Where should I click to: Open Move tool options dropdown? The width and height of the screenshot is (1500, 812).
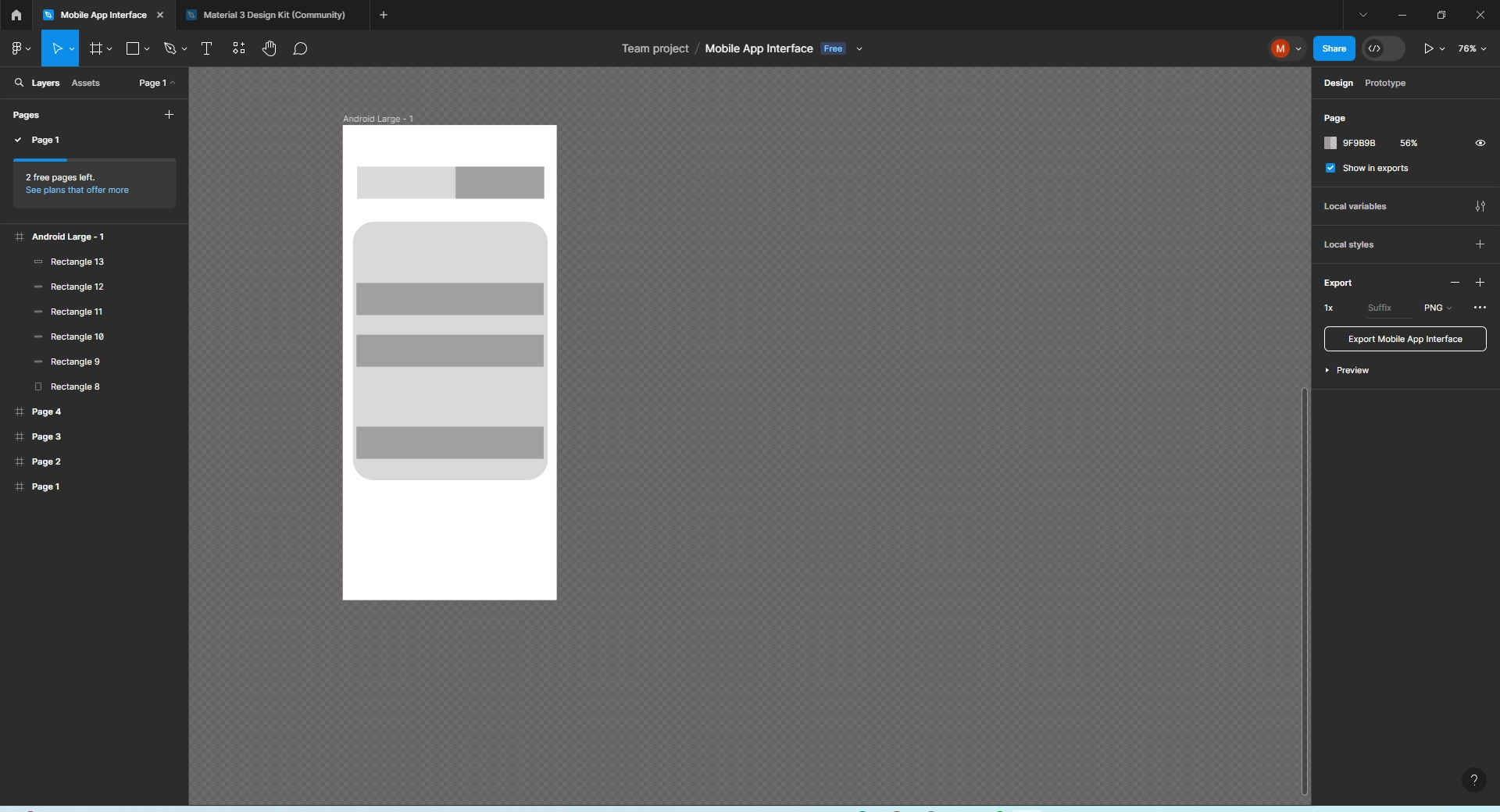(72, 48)
